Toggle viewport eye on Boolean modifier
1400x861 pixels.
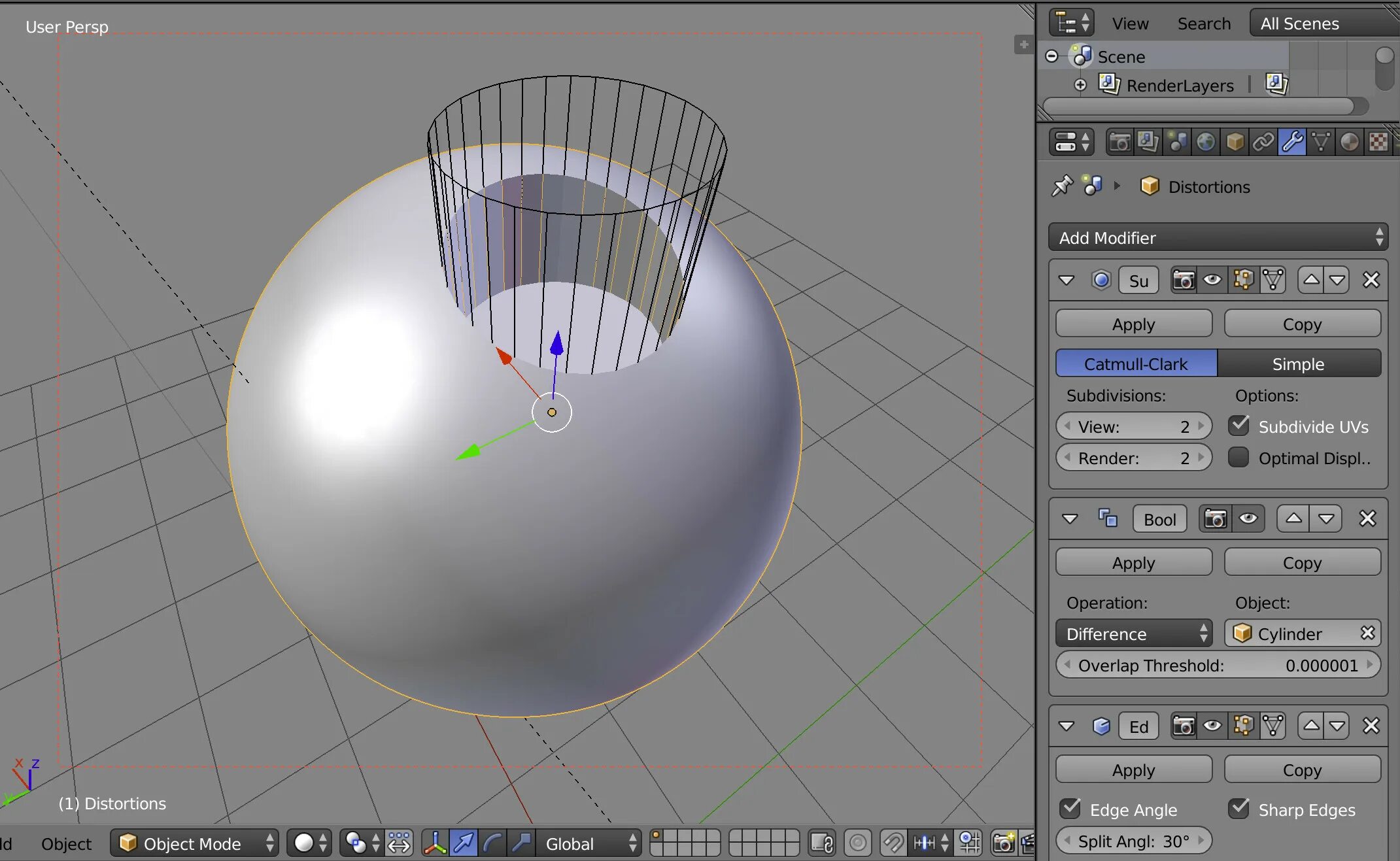1248,519
